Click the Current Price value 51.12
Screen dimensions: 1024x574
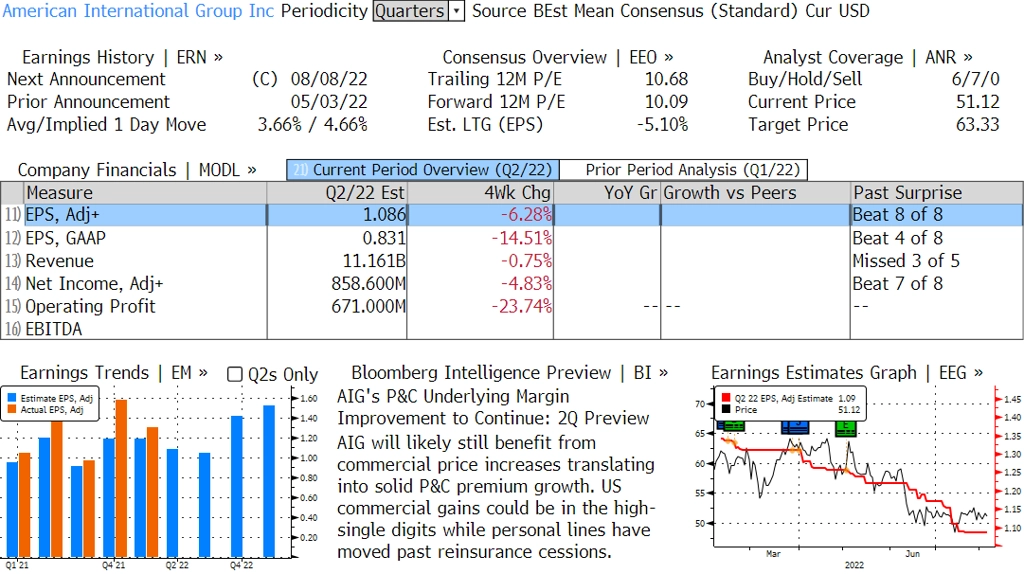click(x=978, y=102)
